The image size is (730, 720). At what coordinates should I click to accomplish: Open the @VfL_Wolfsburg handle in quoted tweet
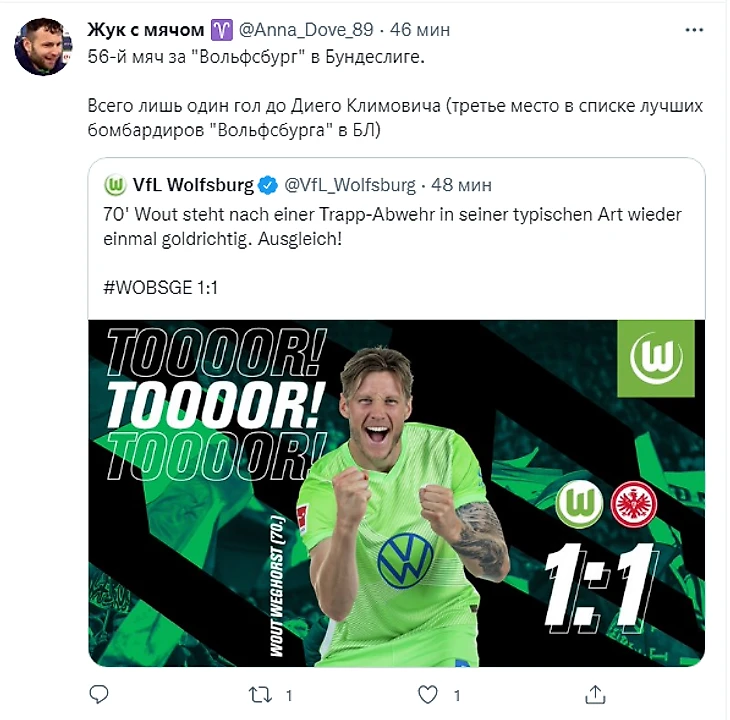350,185
